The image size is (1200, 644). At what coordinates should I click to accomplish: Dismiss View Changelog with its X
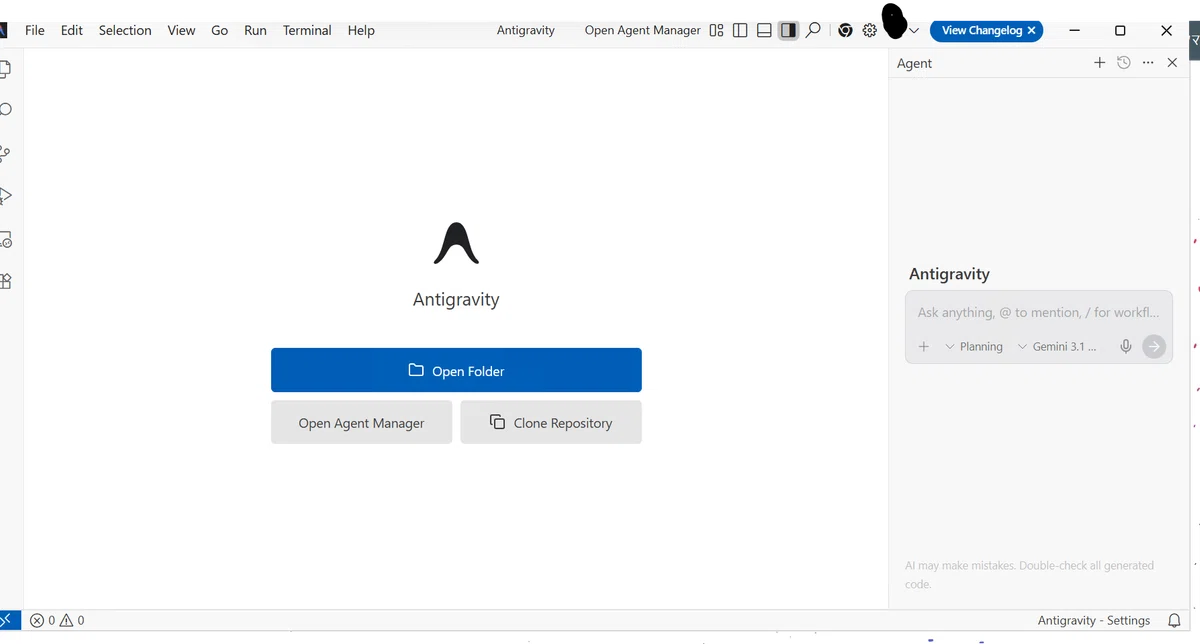1032,30
